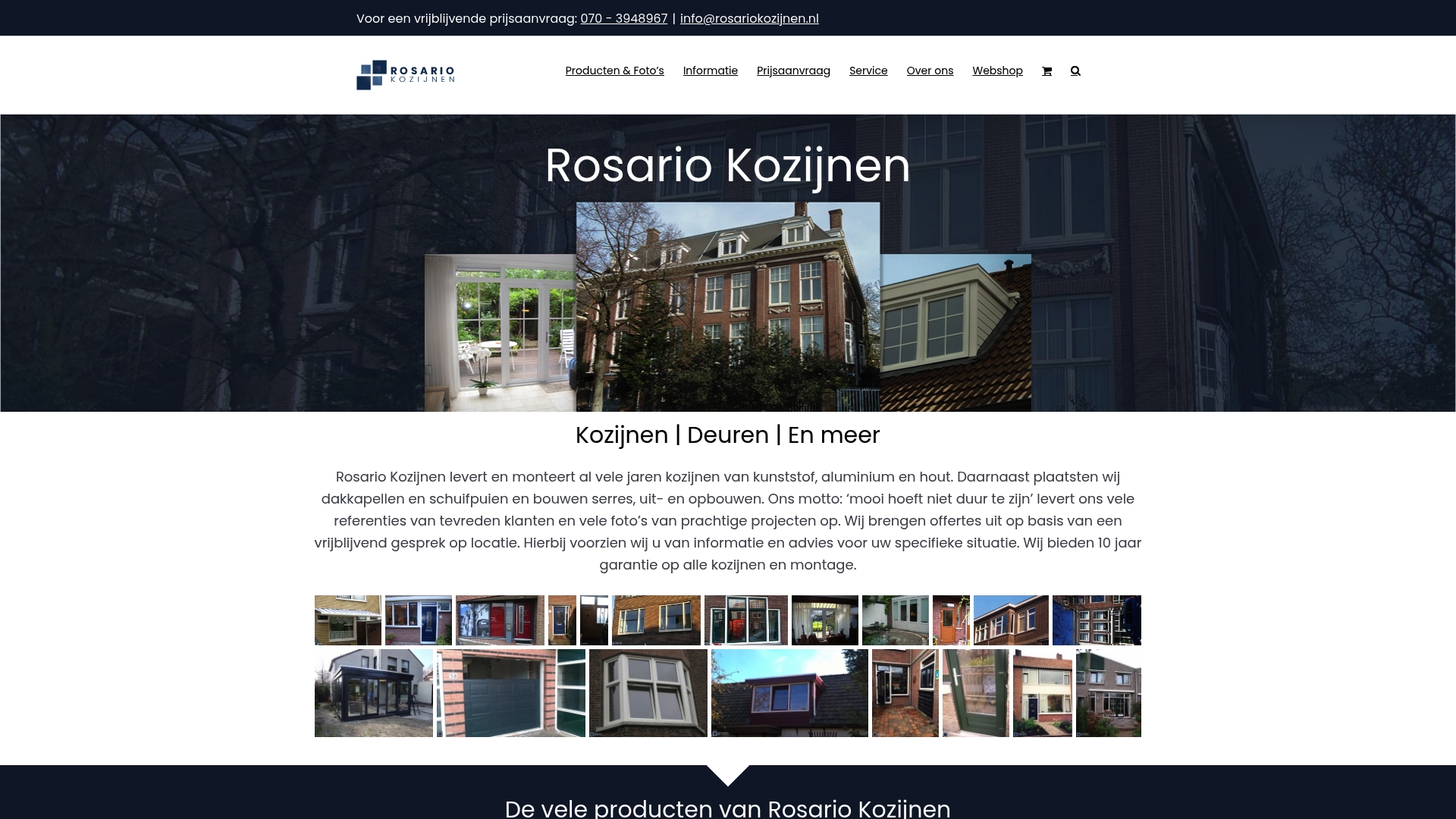The height and width of the screenshot is (819, 1456).
Task: Open the red front door photo
Action: 499,620
